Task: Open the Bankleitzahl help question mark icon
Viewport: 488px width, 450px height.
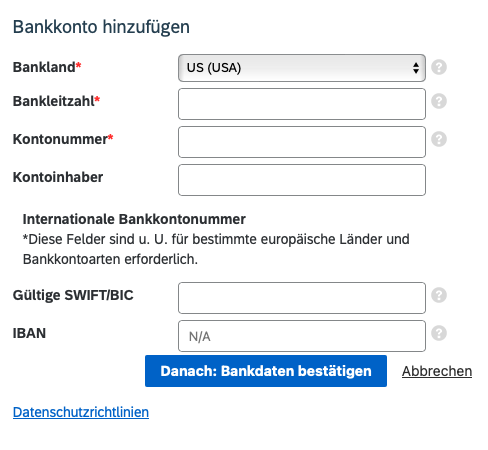Action: [439, 101]
